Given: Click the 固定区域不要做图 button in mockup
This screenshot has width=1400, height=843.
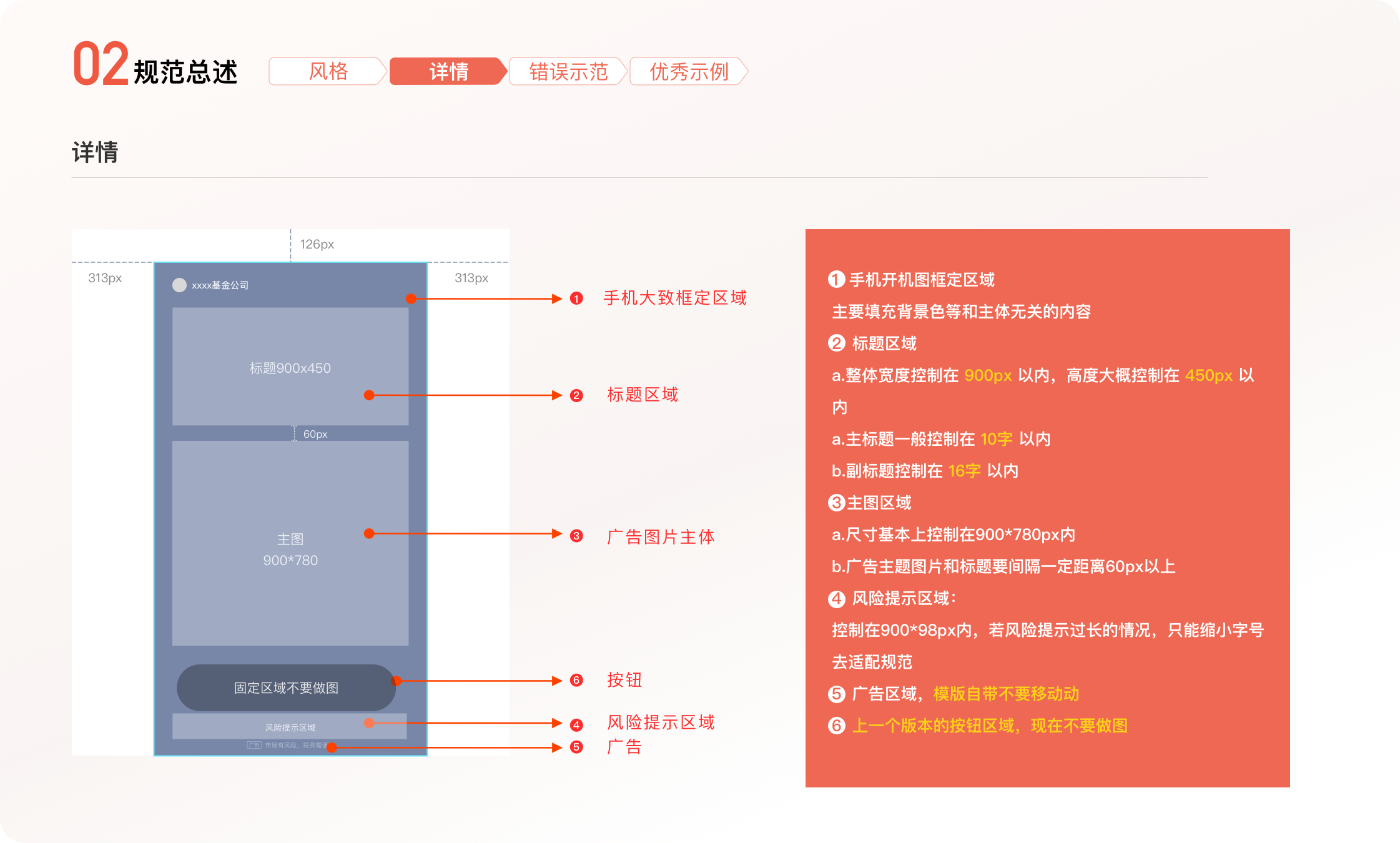Looking at the screenshot, I should point(286,688).
